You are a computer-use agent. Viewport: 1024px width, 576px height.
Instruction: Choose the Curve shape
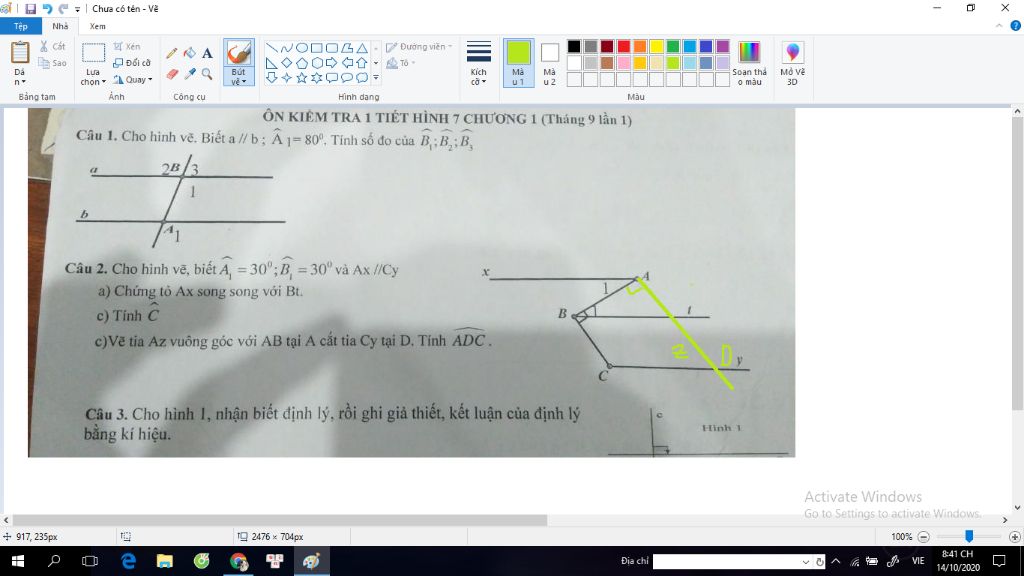click(287, 48)
